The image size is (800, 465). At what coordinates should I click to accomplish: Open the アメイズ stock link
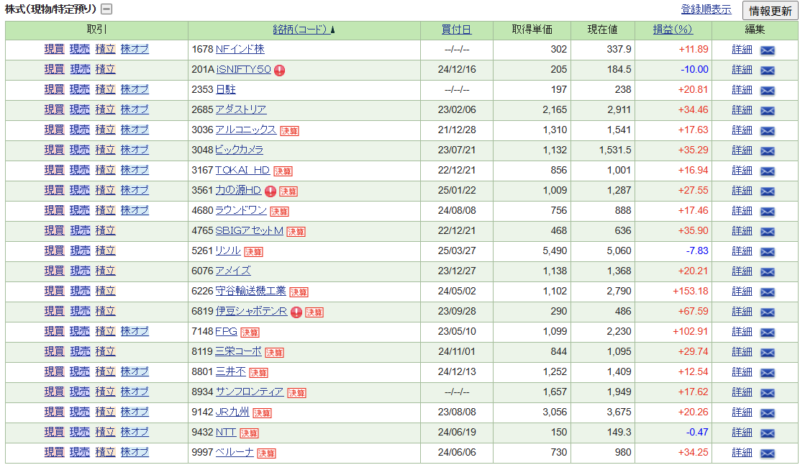[233, 271]
